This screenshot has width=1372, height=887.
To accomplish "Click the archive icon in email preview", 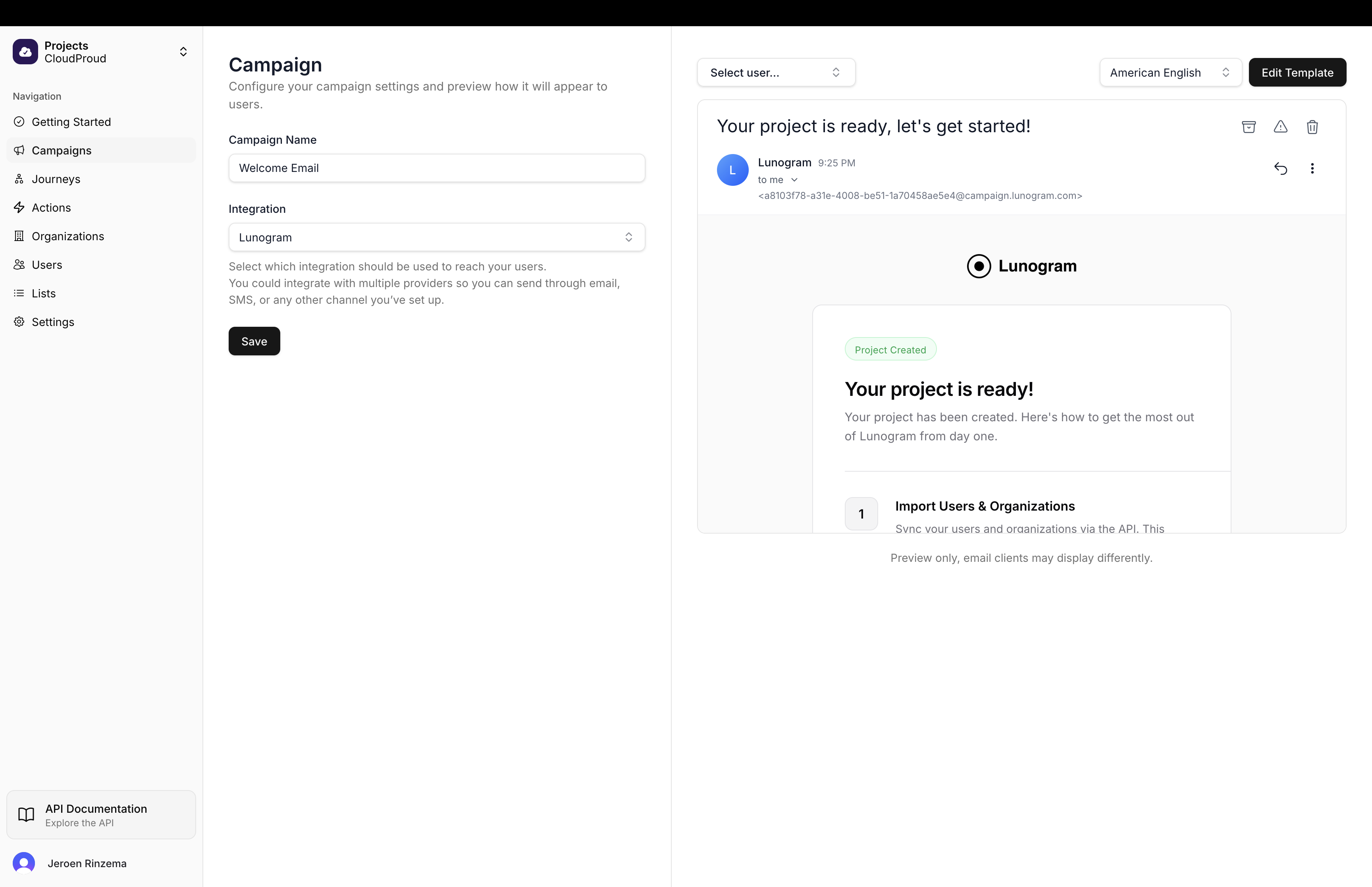I will [x=1248, y=127].
